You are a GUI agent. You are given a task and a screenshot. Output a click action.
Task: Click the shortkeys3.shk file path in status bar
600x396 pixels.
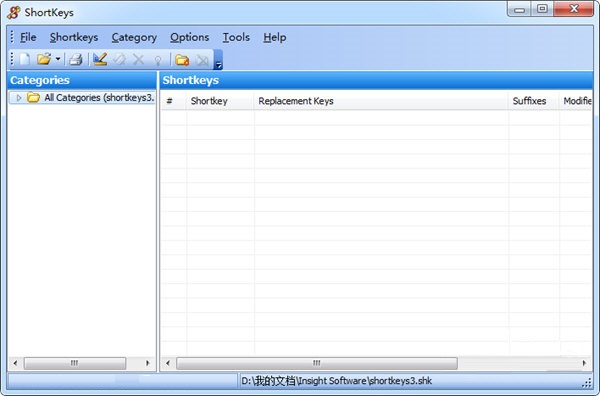tap(336, 381)
